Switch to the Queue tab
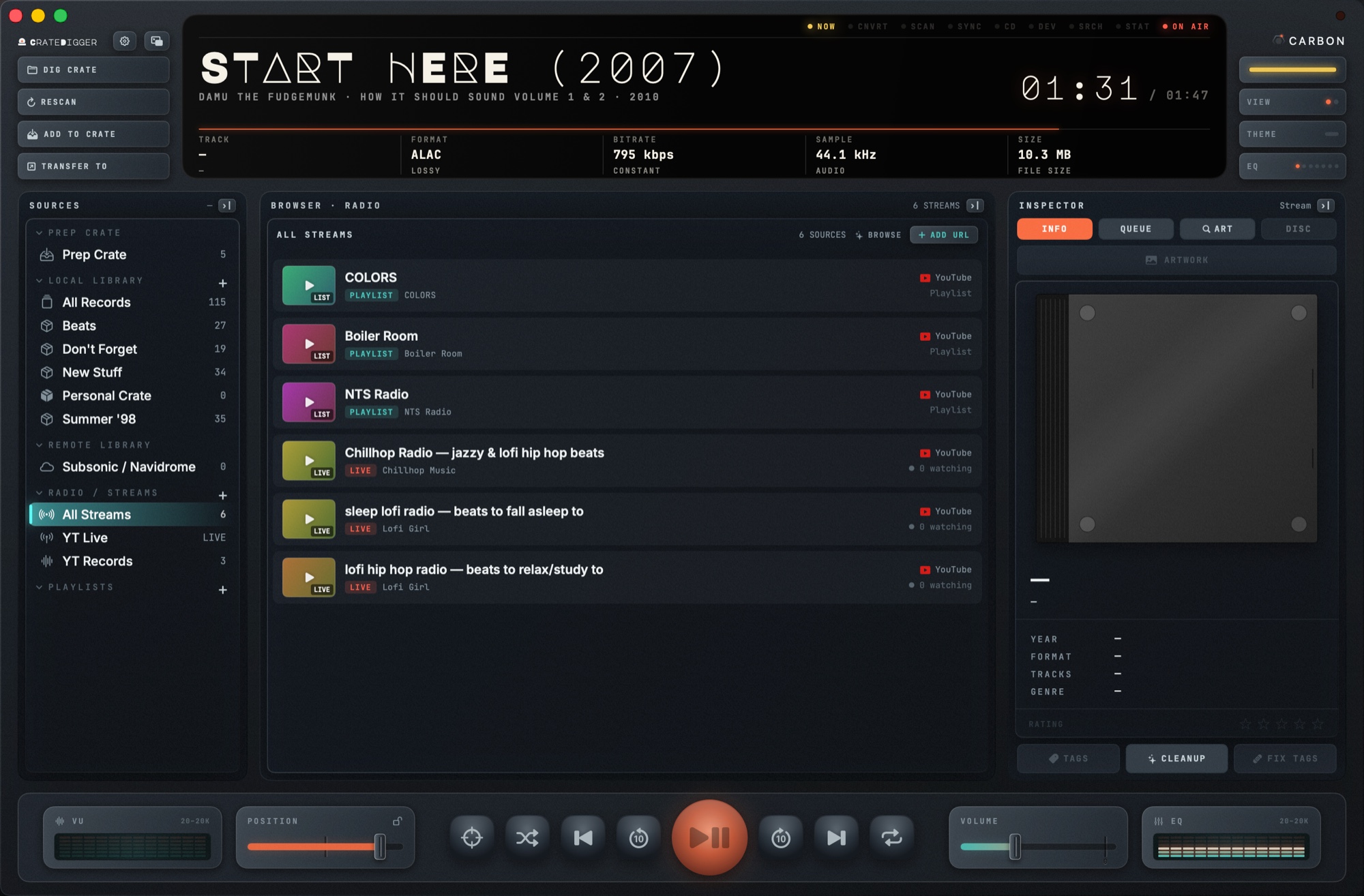Viewport: 1364px width, 896px height. [x=1136, y=229]
